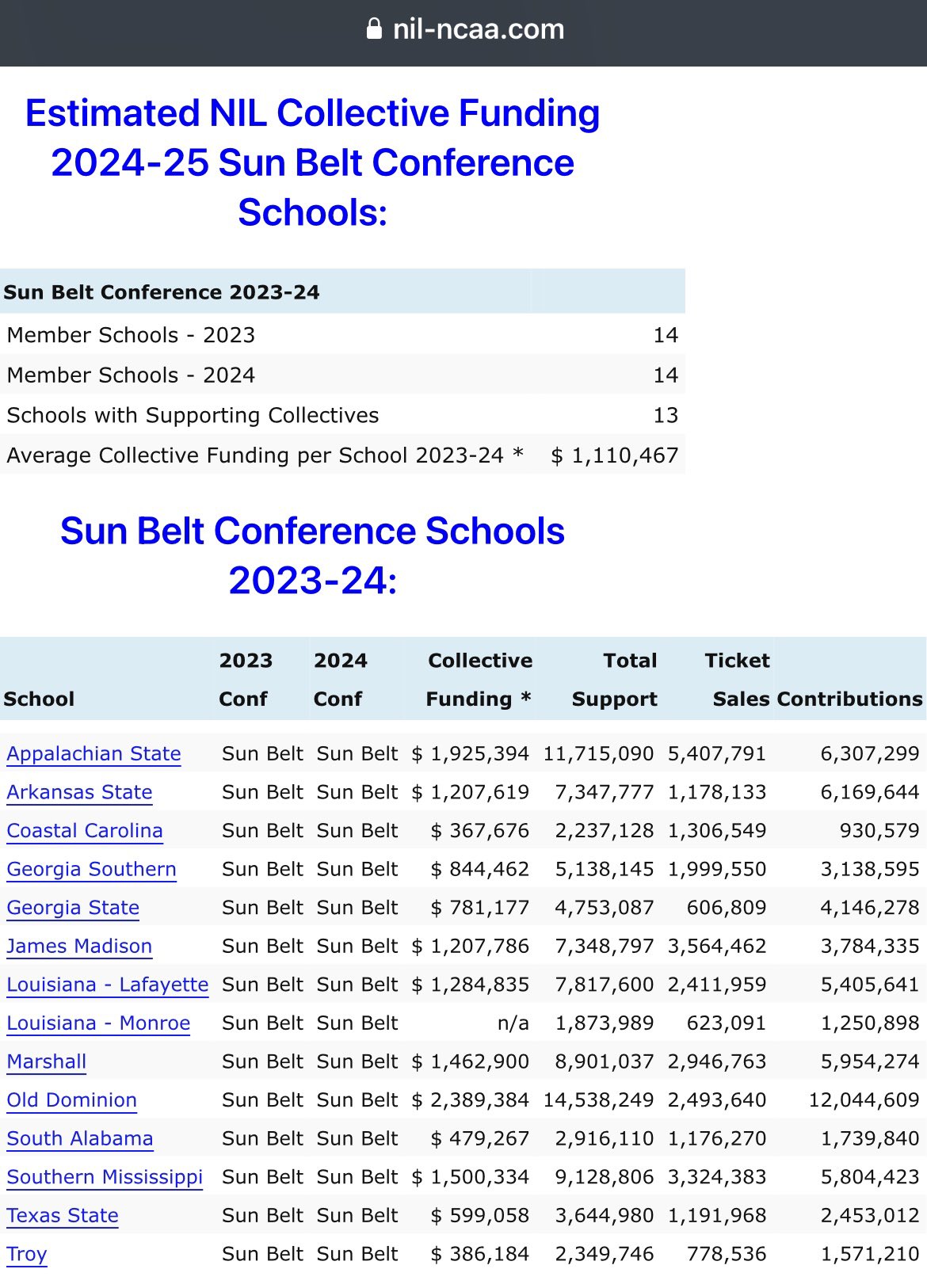The height and width of the screenshot is (1288, 927).
Task: Open the Southern Mississippi link
Action: tap(105, 1177)
